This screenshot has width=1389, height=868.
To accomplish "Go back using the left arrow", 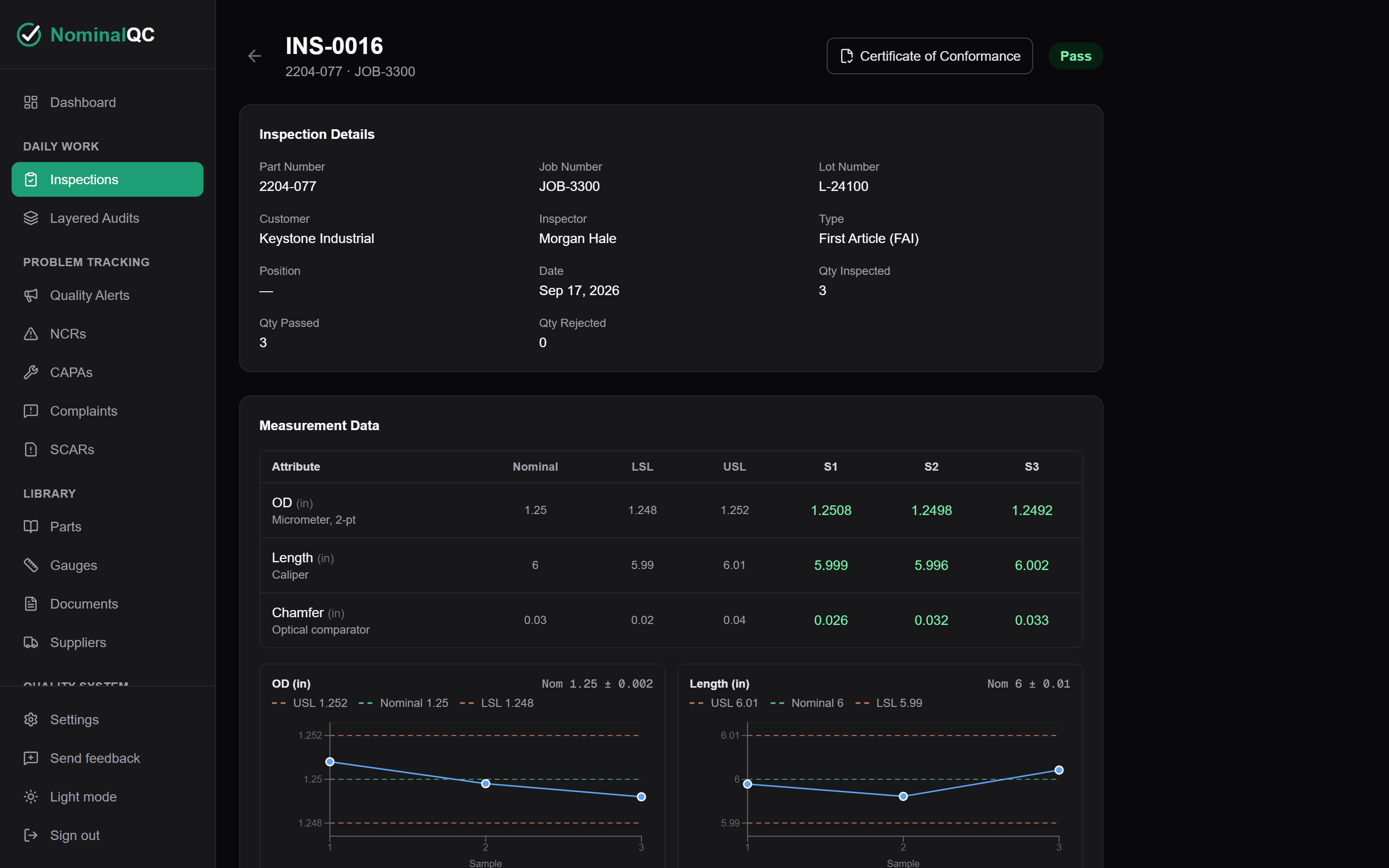I will (x=254, y=55).
